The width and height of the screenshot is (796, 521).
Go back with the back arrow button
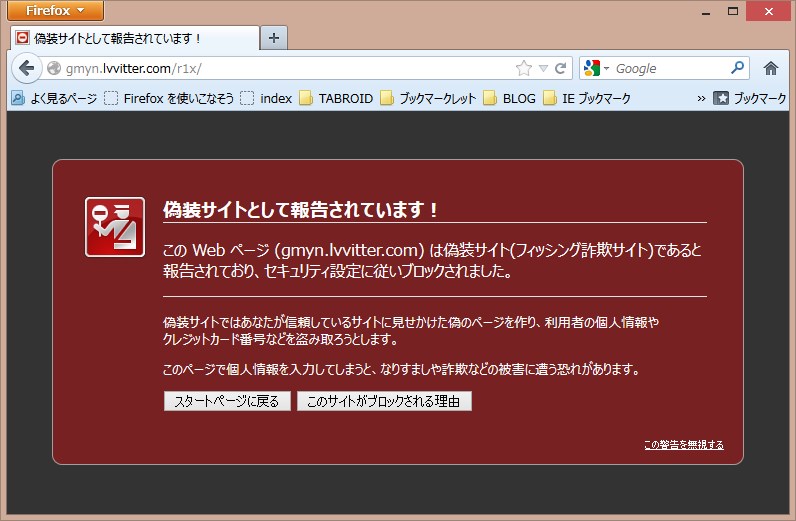coord(26,68)
